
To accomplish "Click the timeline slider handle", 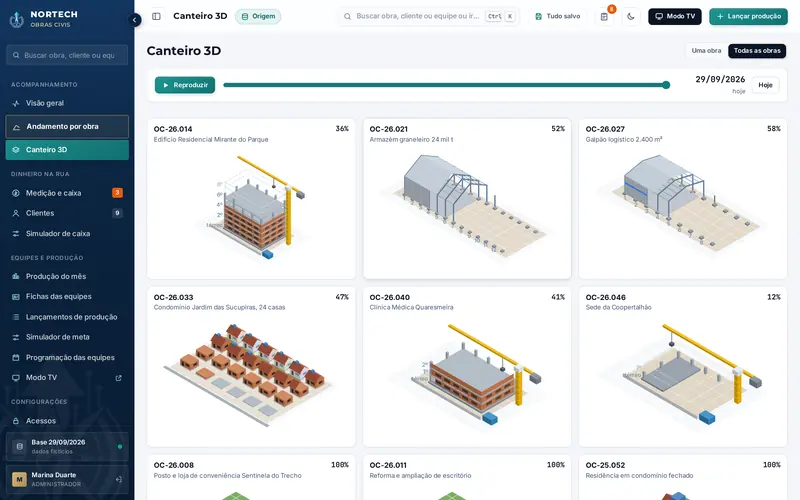I will (x=666, y=85).
